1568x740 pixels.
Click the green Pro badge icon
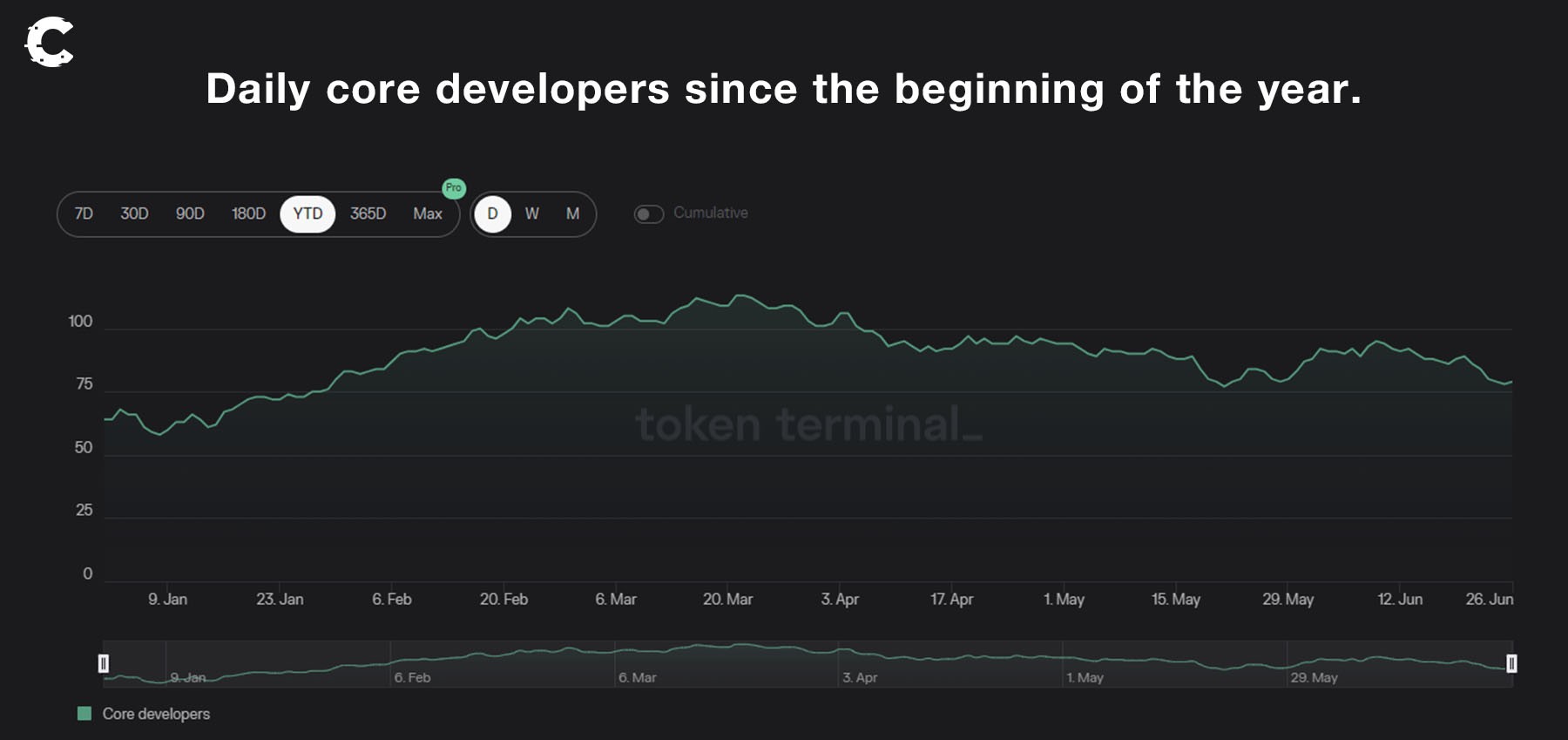coord(454,188)
